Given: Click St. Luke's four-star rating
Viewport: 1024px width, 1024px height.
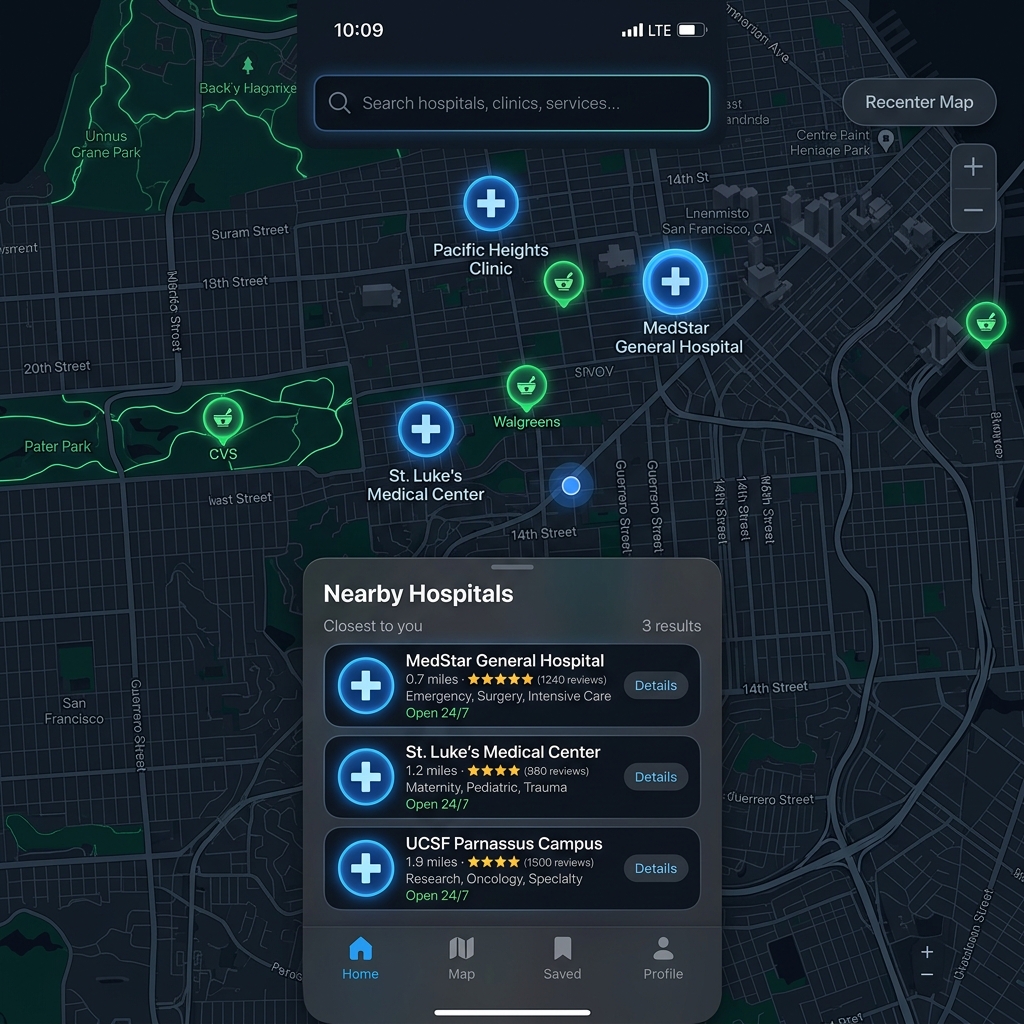Looking at the screenshot, I should tap(494, 771).
